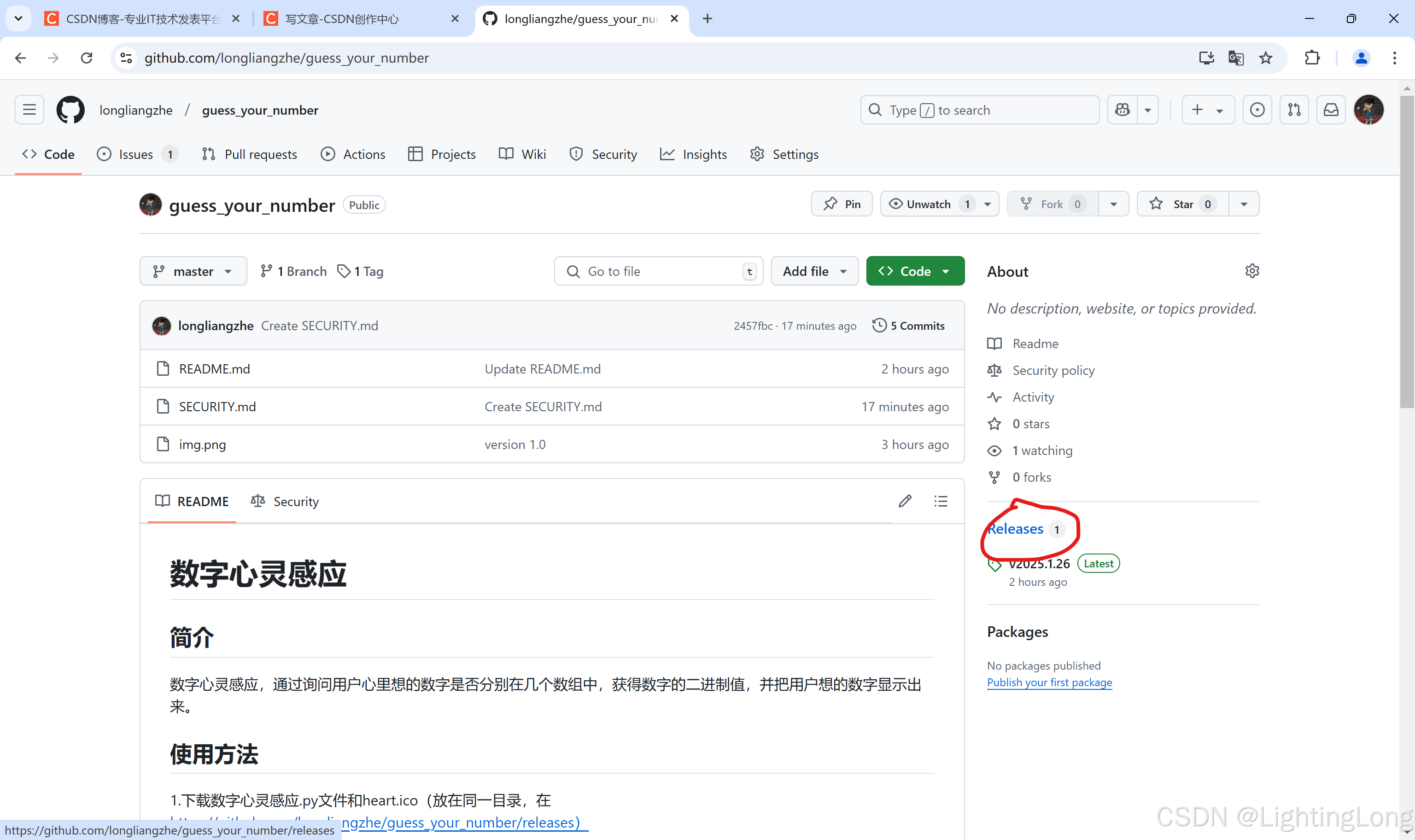Expand the Add file dropdown
The image size is (1415, 840).
(814, 272)
